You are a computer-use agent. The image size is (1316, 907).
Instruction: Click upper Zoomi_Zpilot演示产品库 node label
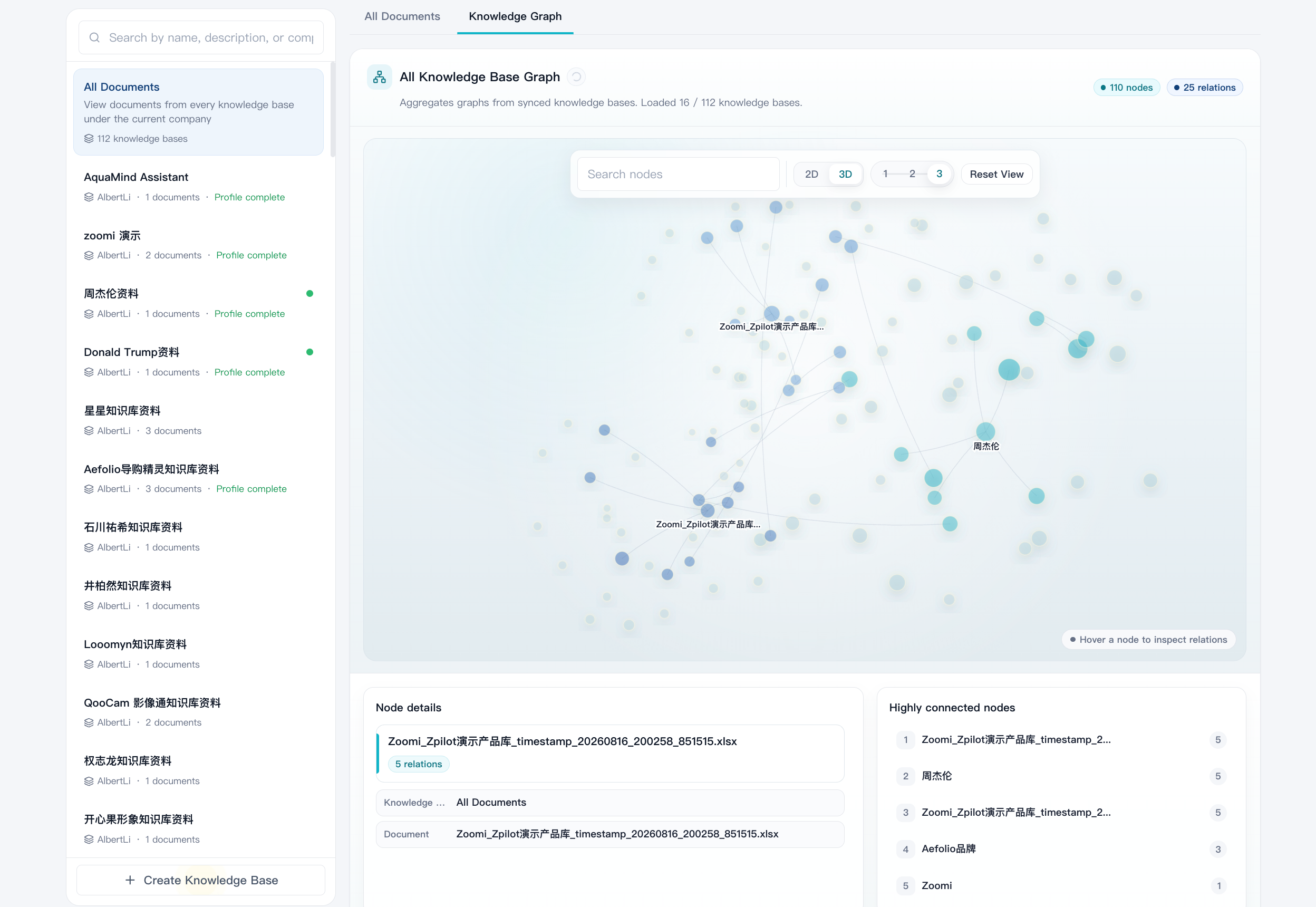pyautogui.click(x=771, y=326)
